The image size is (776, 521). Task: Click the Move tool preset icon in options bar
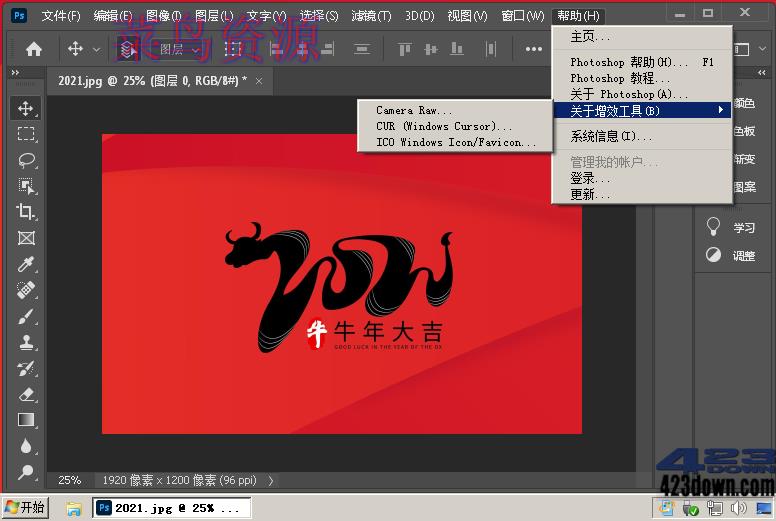[x=75, y=49]
